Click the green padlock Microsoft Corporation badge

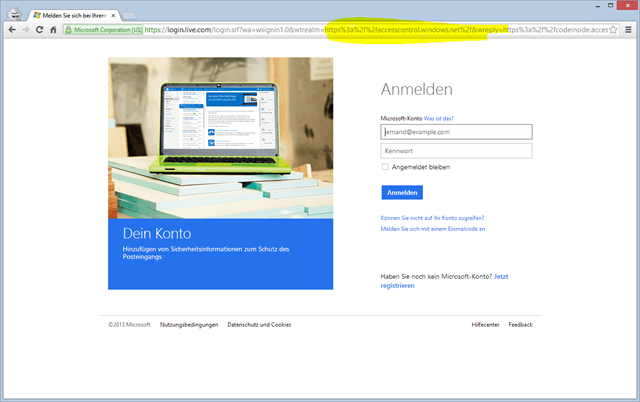103,30
